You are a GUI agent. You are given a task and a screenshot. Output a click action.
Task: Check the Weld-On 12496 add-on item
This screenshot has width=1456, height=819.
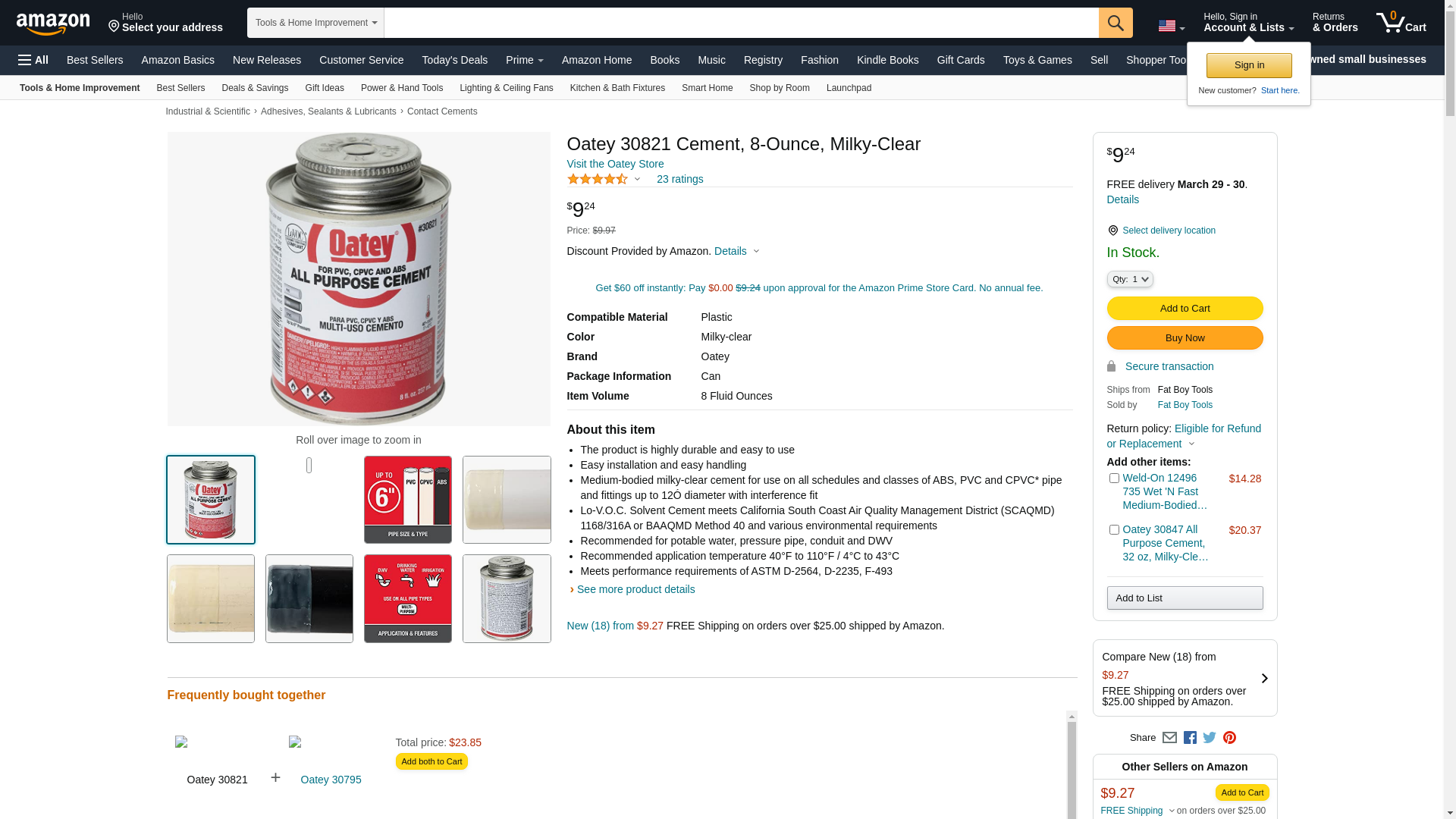coord(1114,479)
